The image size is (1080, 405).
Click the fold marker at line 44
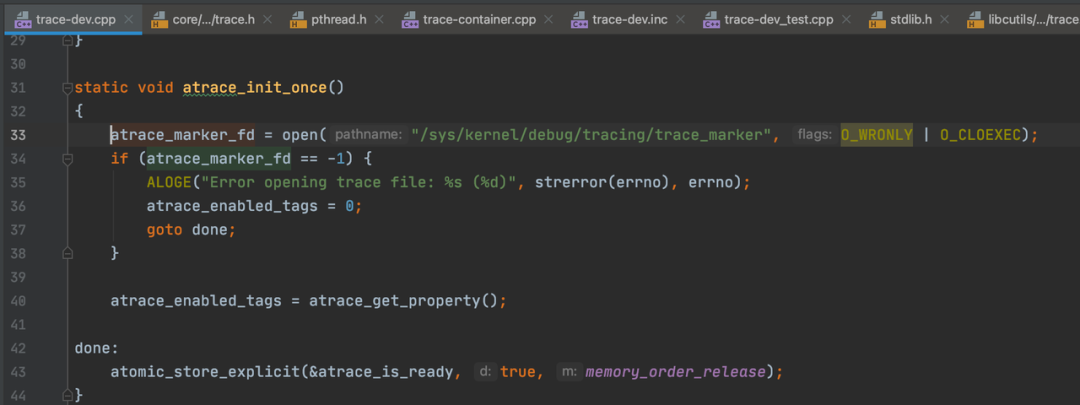pyautogui.click(x=67, y=396)
